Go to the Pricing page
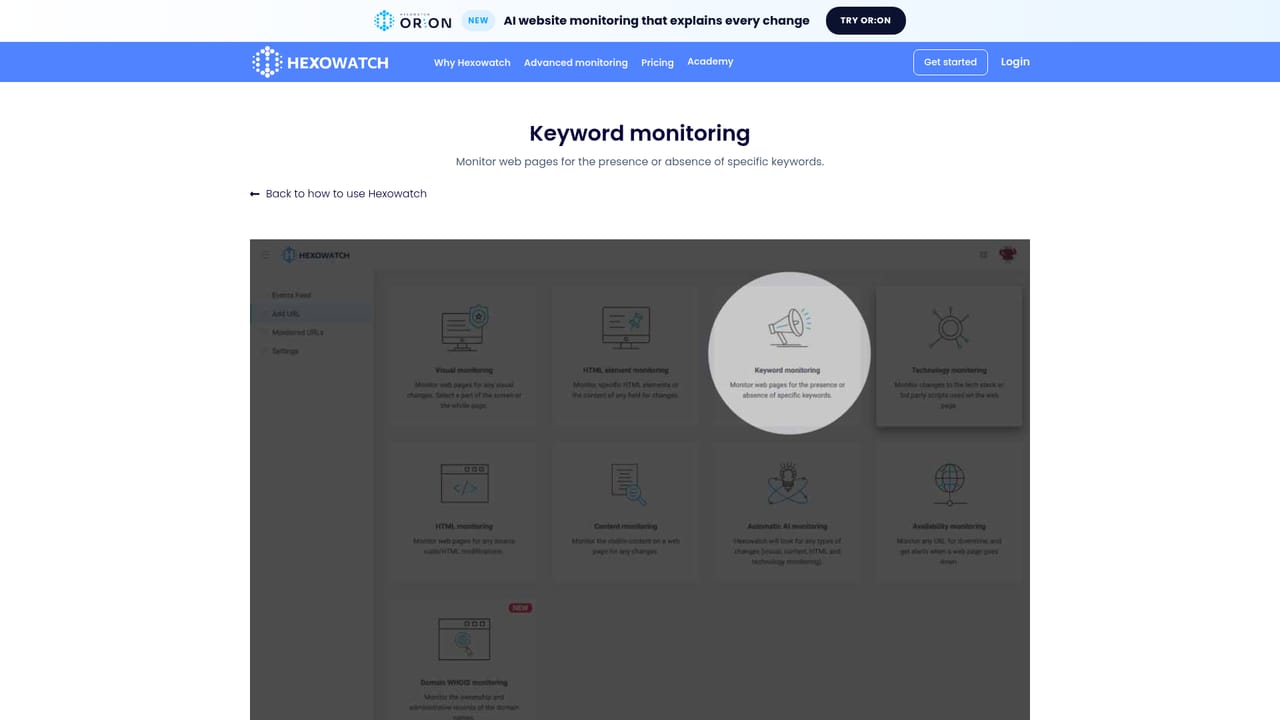This screenshot has width=1280, height=720. [x=657, y=62]
